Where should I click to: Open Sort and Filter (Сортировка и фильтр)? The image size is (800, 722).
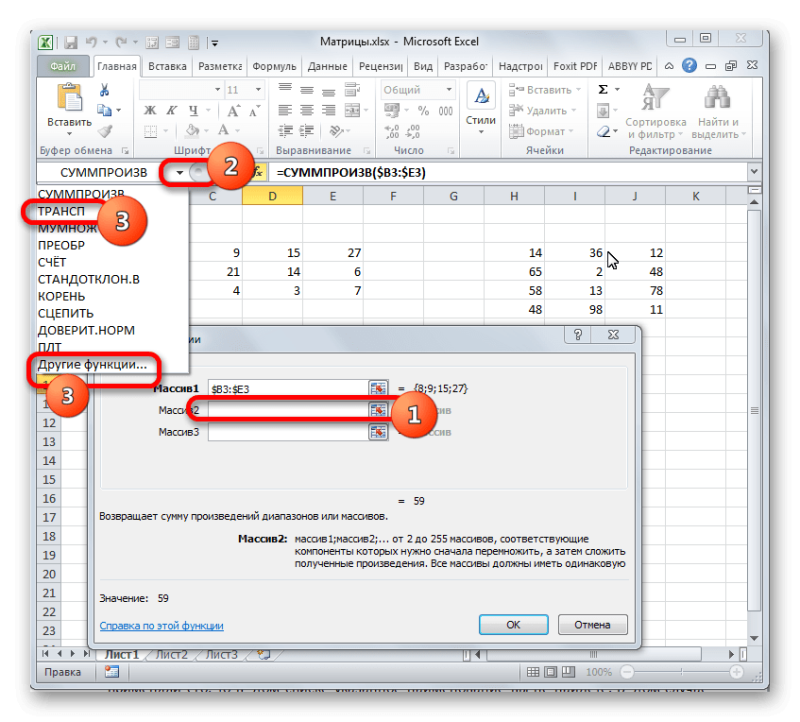pos(656,111)
